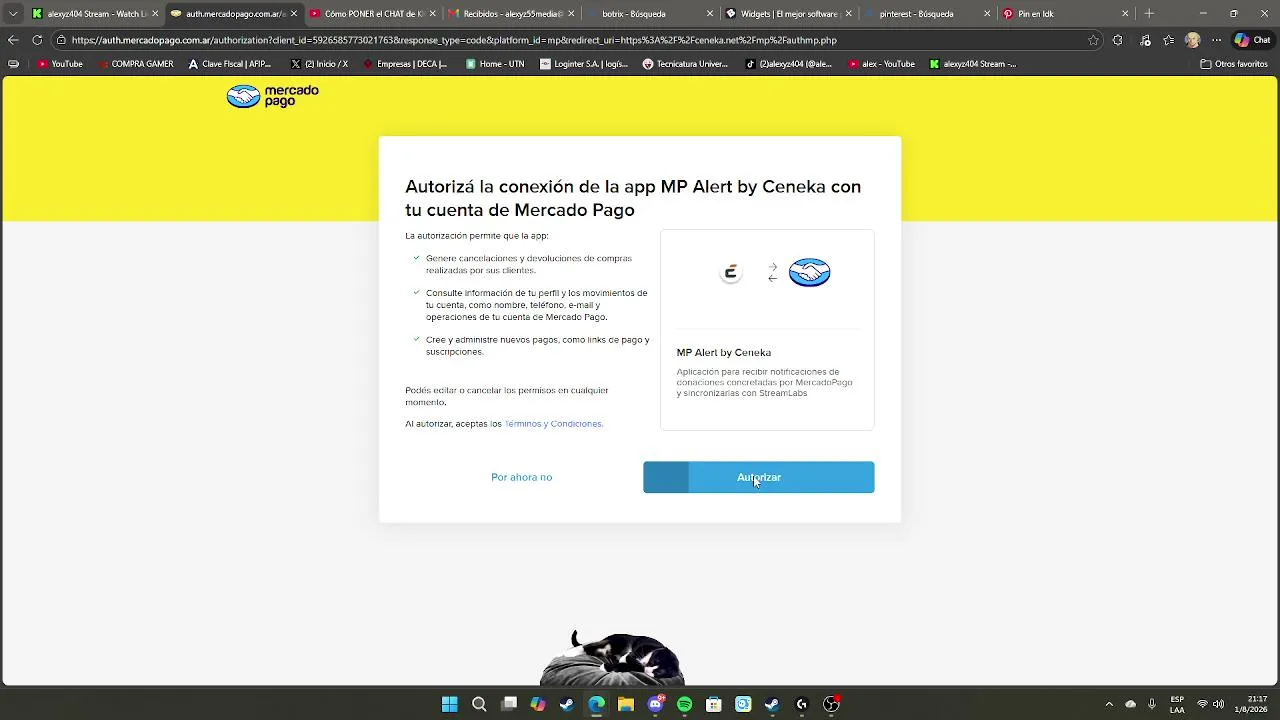Screen dimensions: 1280x720
Task: Open Microsoft Edge from the taskbar
Action: (x=596, y=704)
